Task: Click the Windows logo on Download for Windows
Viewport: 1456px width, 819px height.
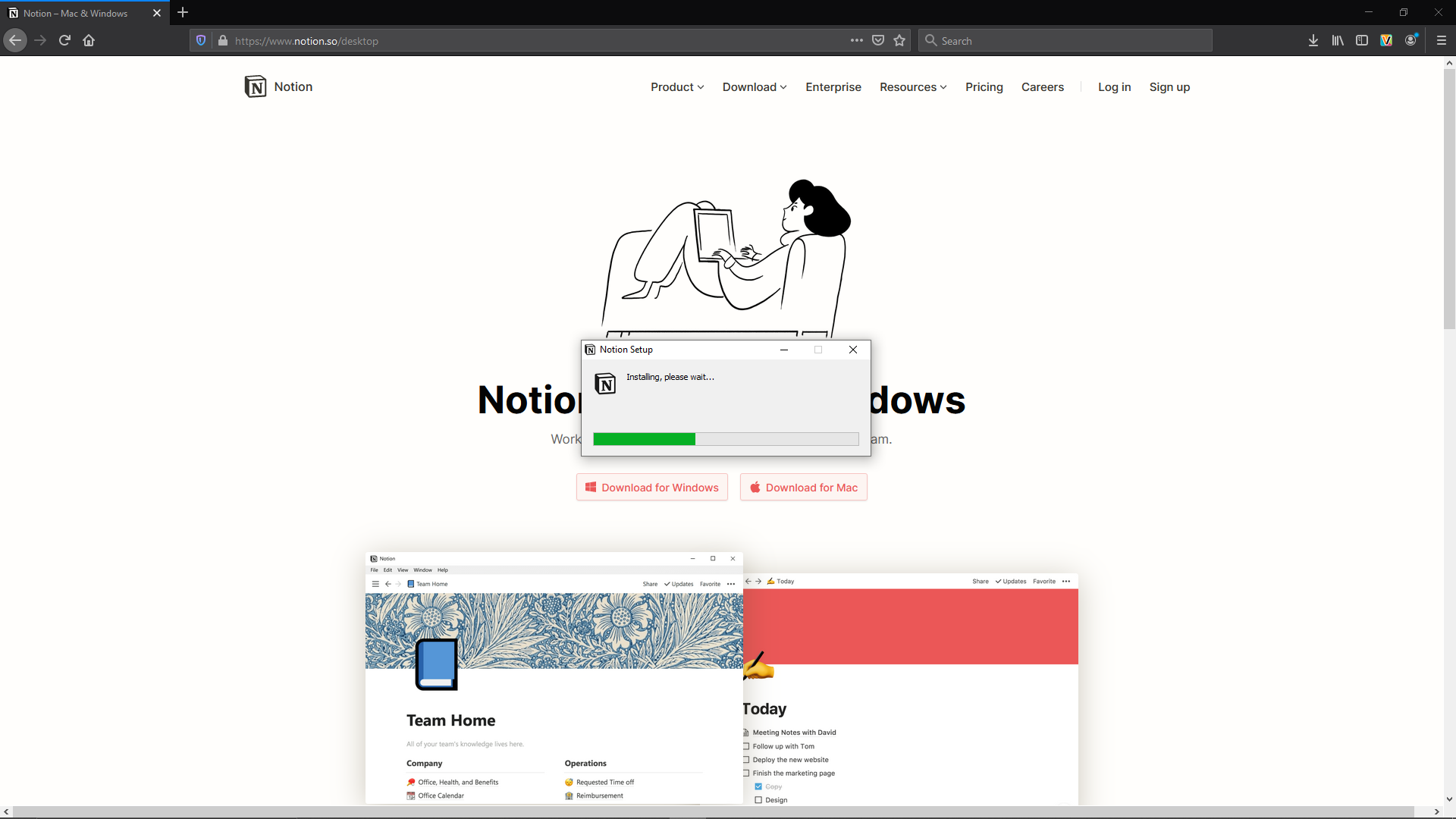Action: [x=591, y=488]
